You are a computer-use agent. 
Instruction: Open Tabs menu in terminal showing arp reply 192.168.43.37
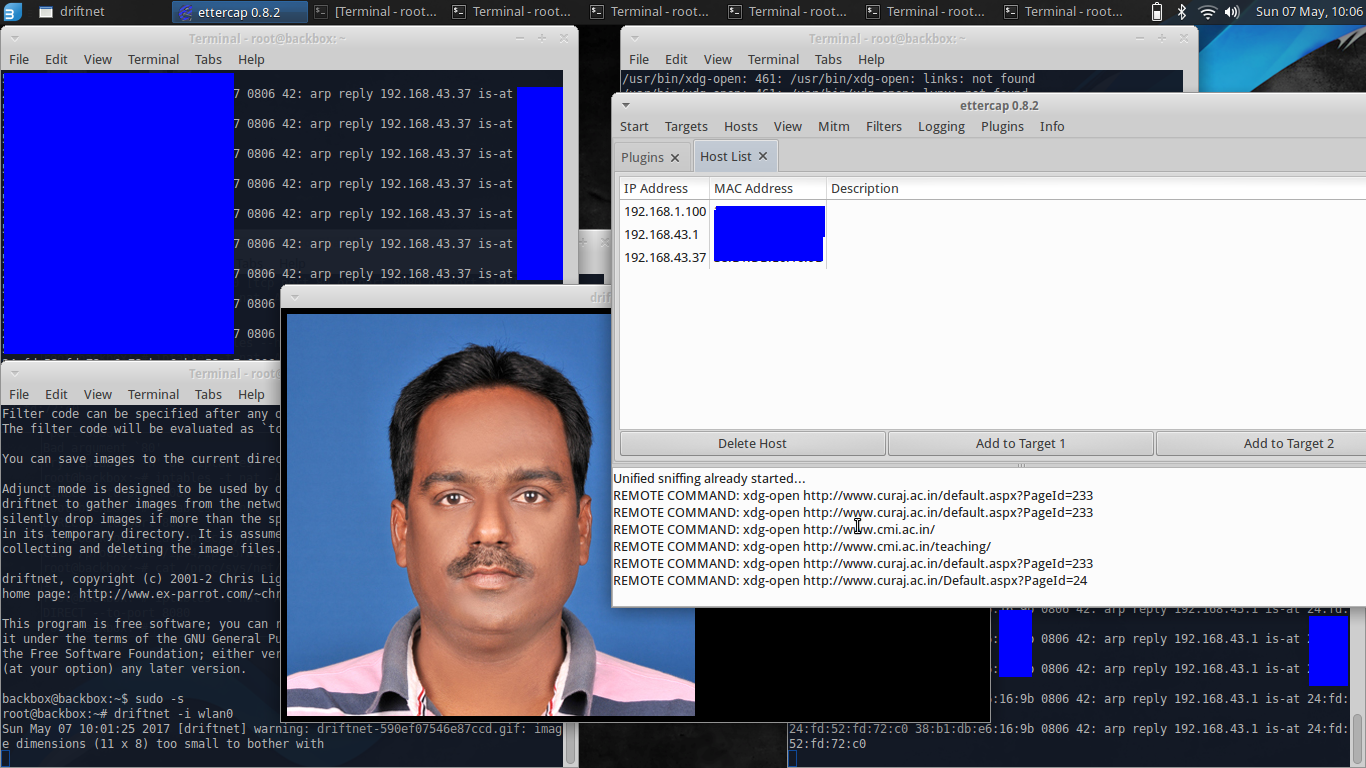(x=208, y=59)
